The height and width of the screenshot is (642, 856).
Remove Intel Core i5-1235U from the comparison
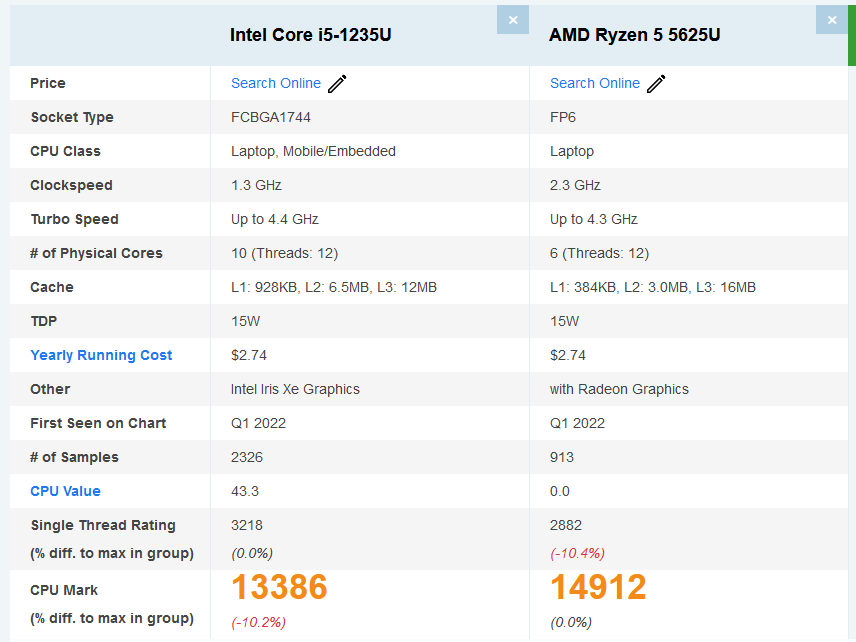click(513, 20)
